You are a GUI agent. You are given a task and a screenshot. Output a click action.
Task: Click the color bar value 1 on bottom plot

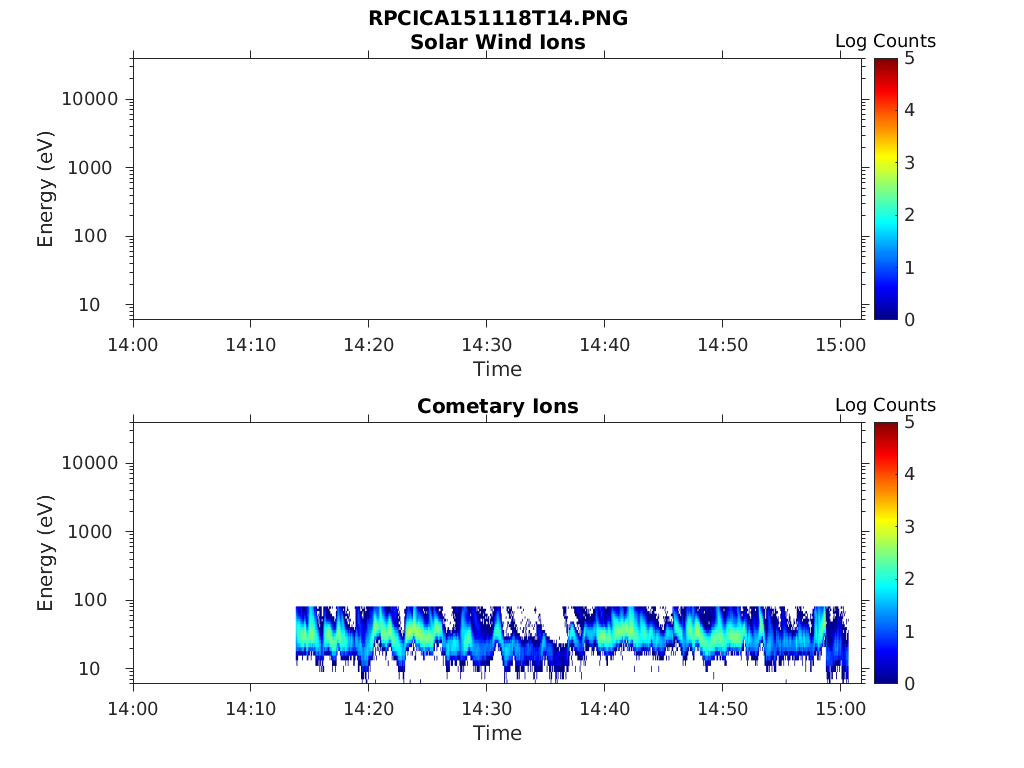[909, 632]
